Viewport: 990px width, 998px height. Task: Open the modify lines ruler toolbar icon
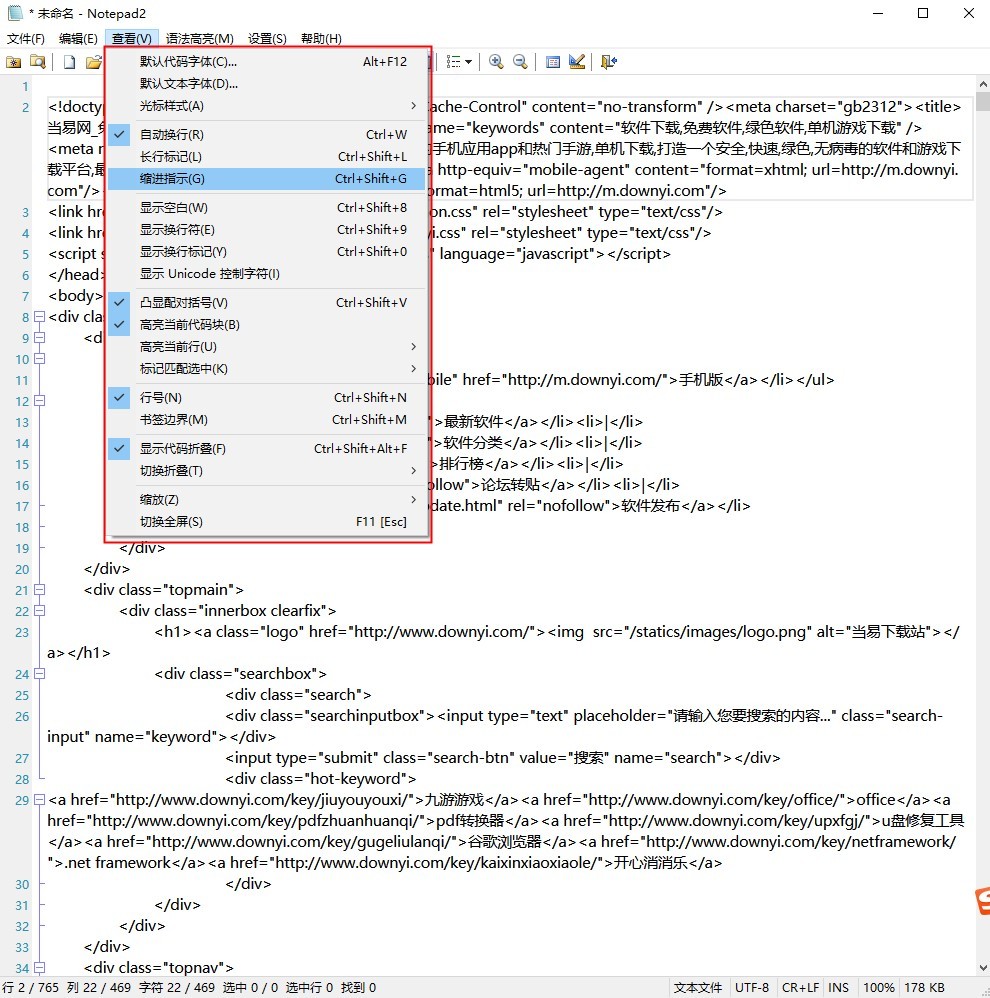tap(577, 61)
